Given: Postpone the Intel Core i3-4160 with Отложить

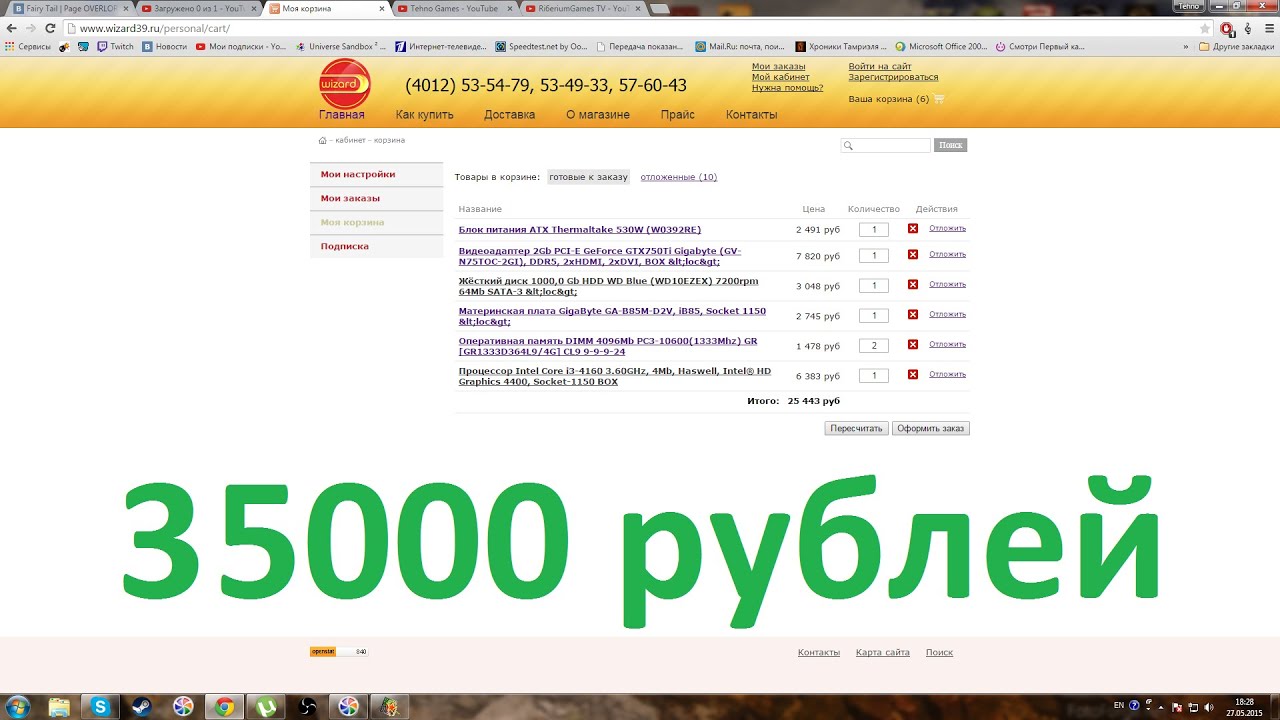Looking at the screenshot, I should tap(947, 374).
